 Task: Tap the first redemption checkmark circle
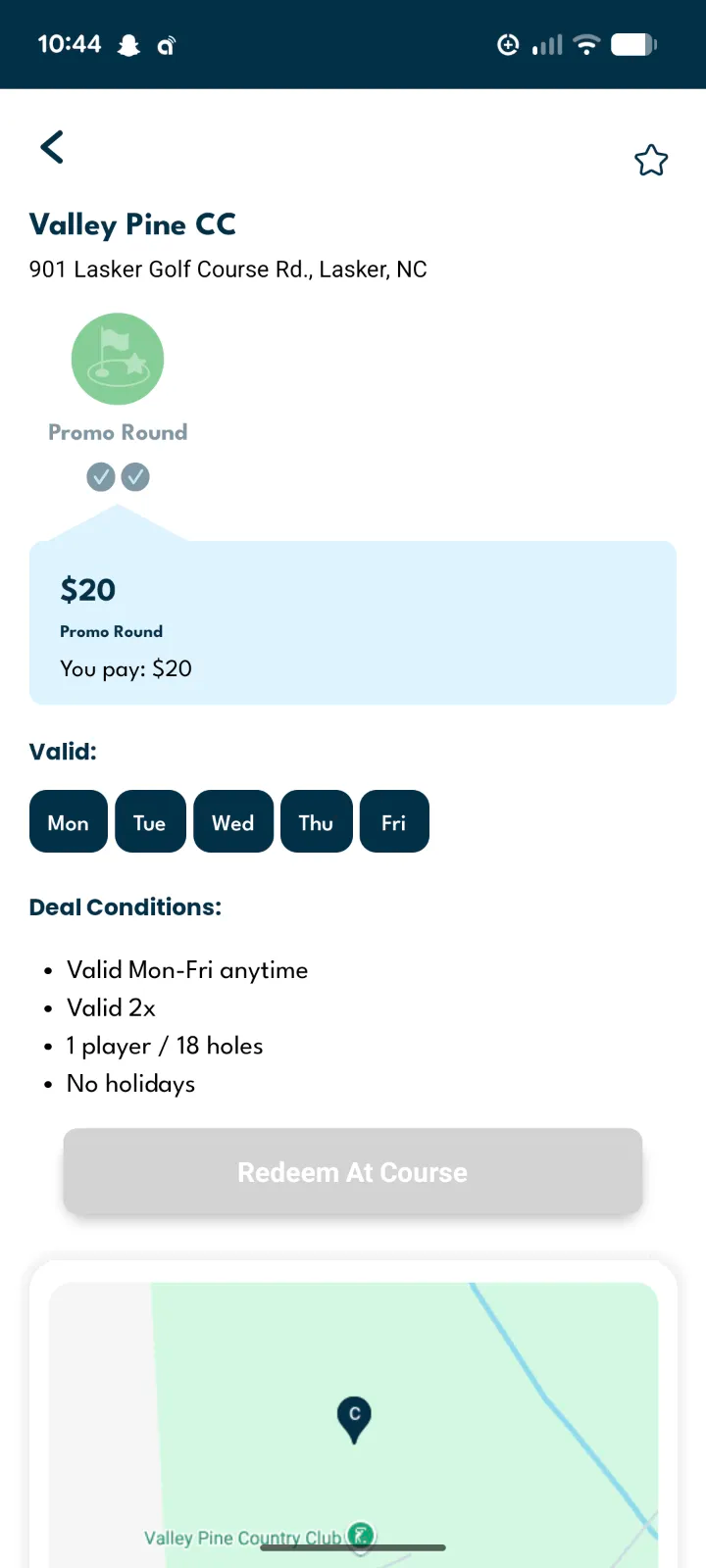click(101, 477)
